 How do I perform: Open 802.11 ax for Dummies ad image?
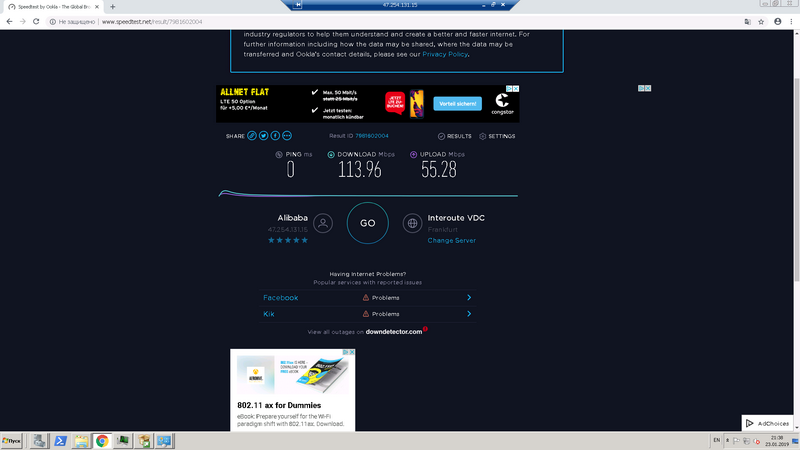tap(292, 374)
